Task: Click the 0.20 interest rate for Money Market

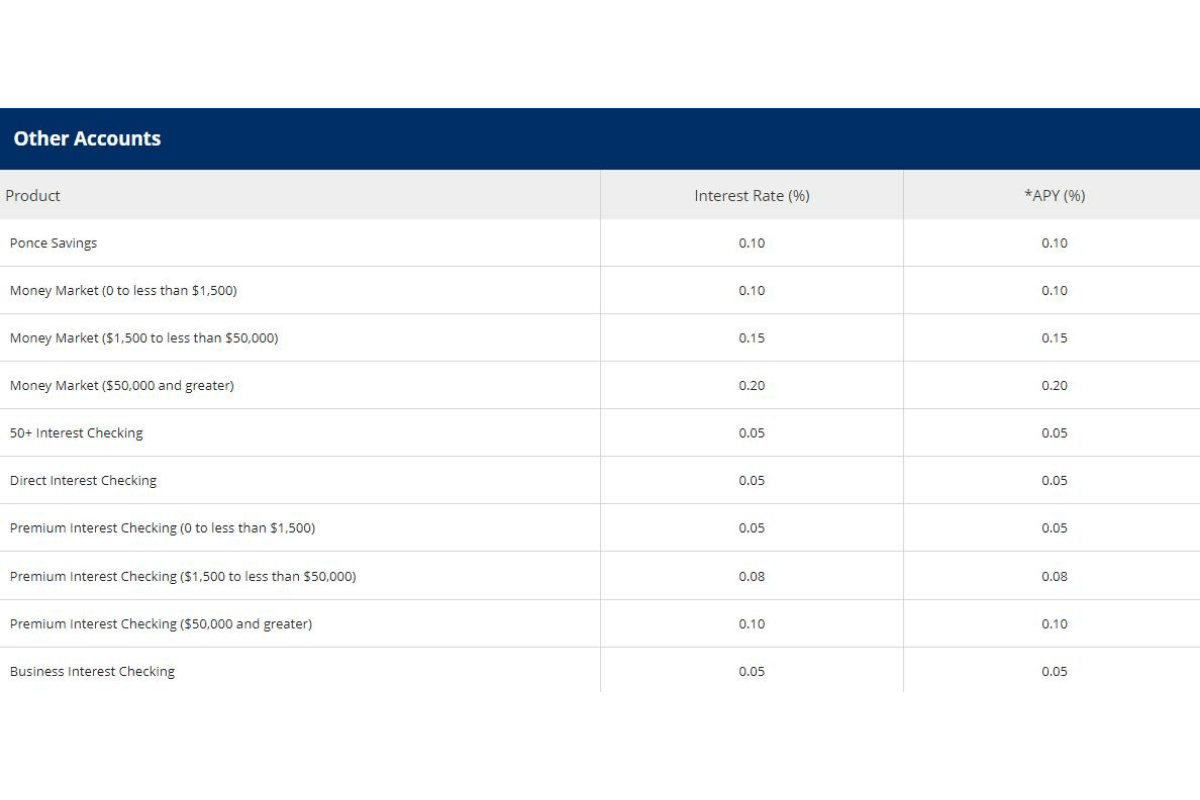Action: [x=752, y=385]
